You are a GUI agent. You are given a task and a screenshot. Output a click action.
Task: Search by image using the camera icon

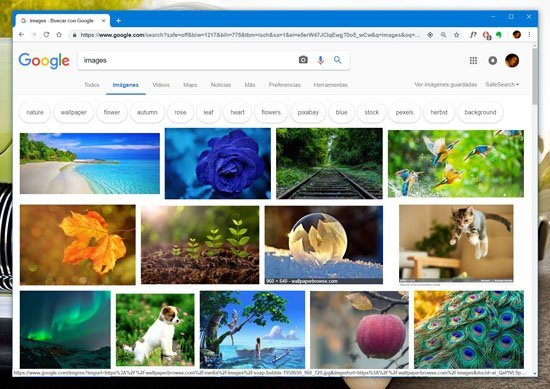click(303, 60)
